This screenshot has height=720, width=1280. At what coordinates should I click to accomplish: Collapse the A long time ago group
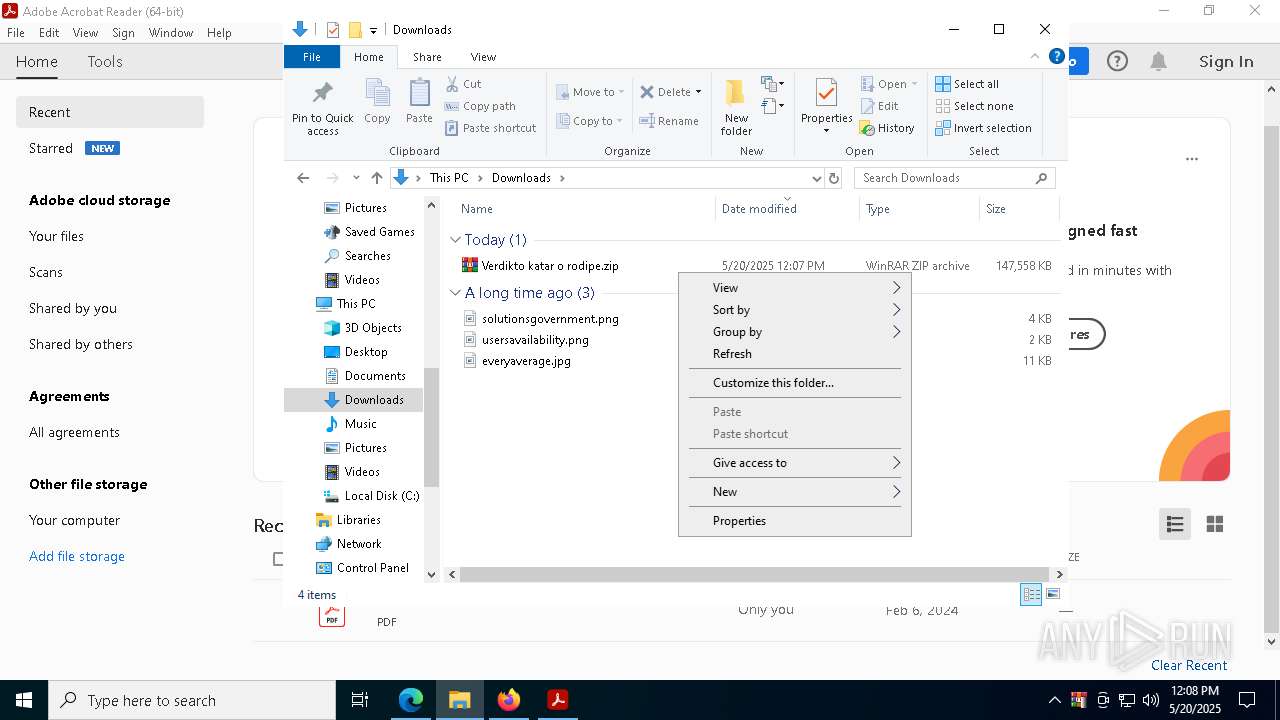point(455,293)
